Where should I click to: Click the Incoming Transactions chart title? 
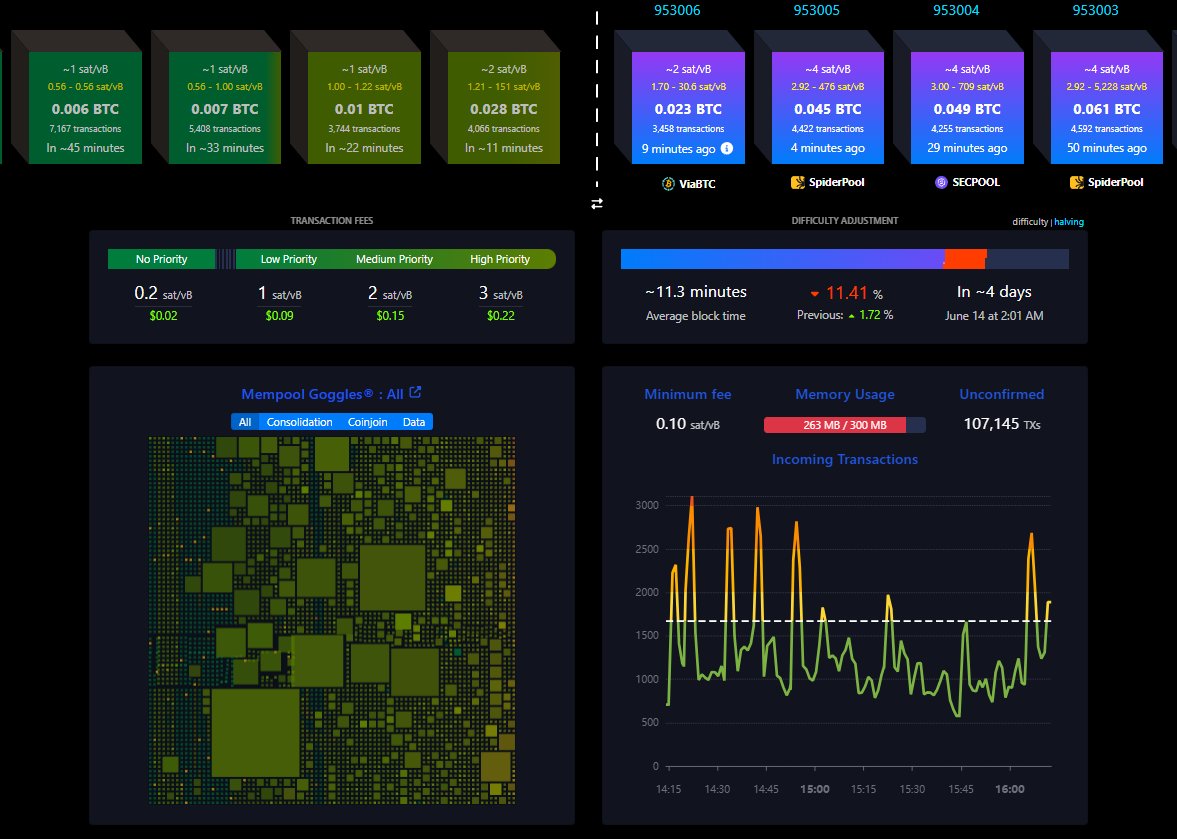point(844,459)
